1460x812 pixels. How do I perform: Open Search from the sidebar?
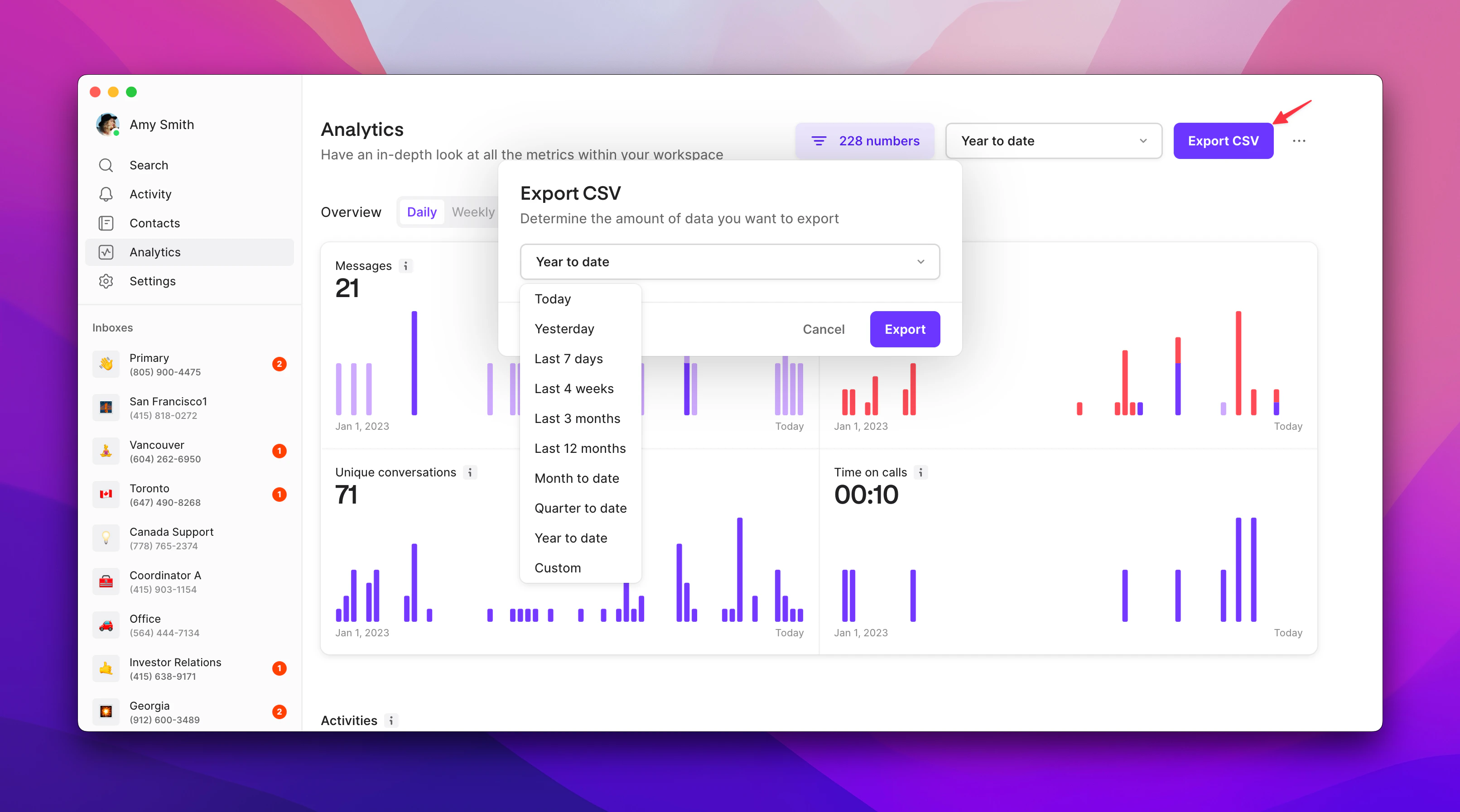click(149, 165)
